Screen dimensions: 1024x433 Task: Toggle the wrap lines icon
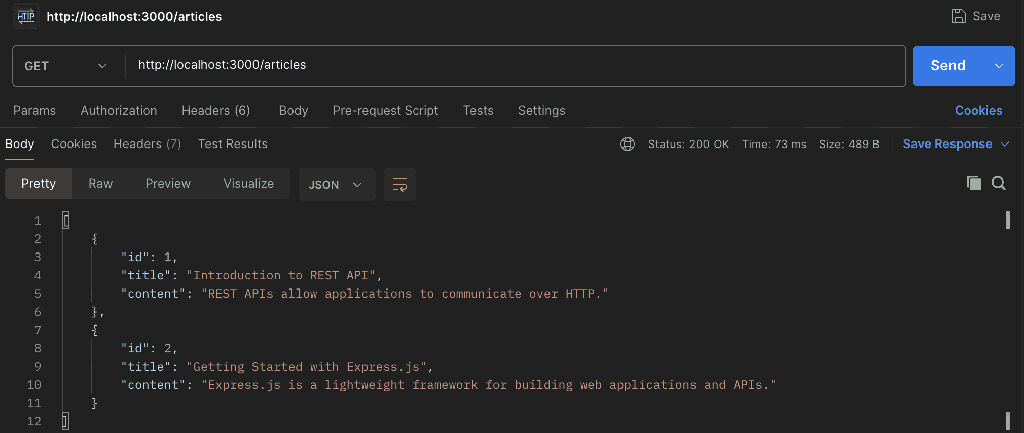pyautogui.click(x=400, y=184)
